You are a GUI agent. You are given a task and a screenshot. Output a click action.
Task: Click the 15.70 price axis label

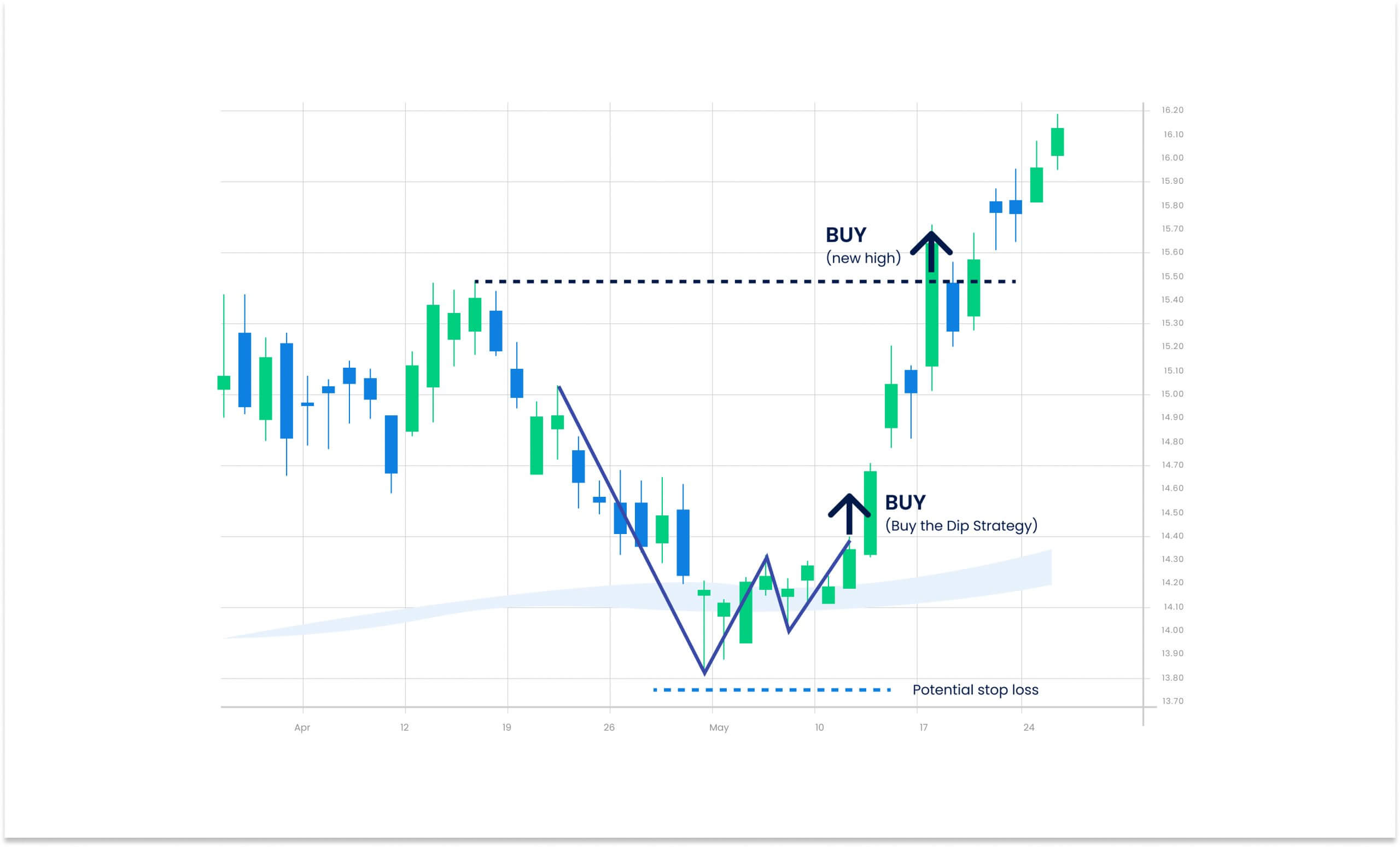point(1172,229)
